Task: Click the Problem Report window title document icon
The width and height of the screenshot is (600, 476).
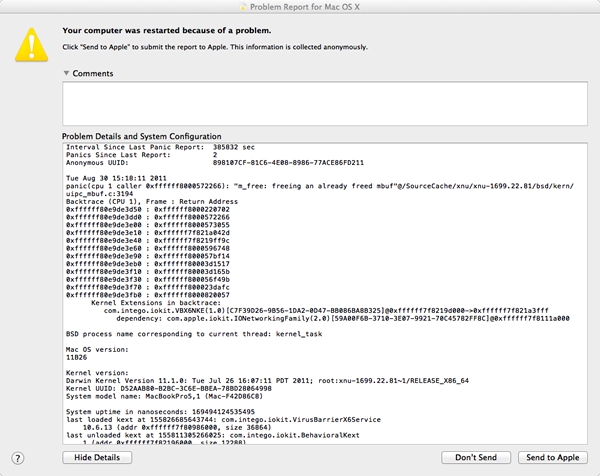Action: pos(243,7)
